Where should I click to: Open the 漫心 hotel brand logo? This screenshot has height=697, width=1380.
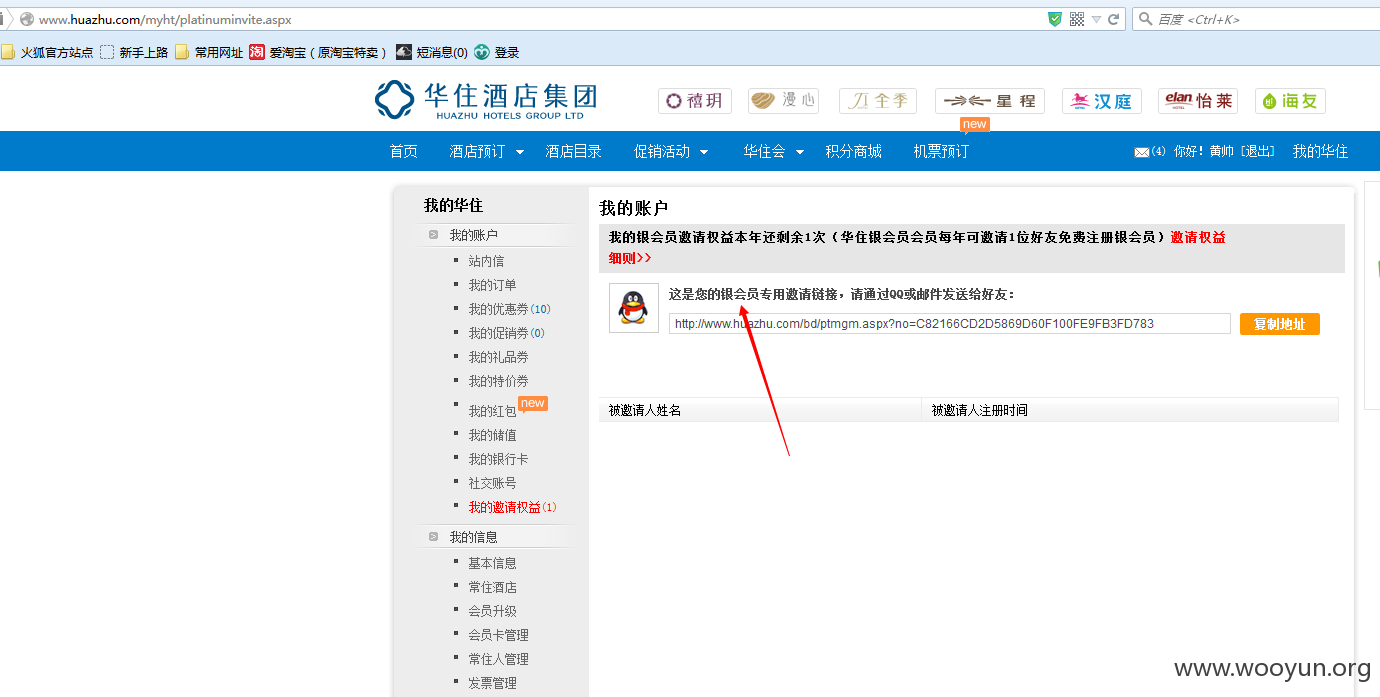click(783, 101)
